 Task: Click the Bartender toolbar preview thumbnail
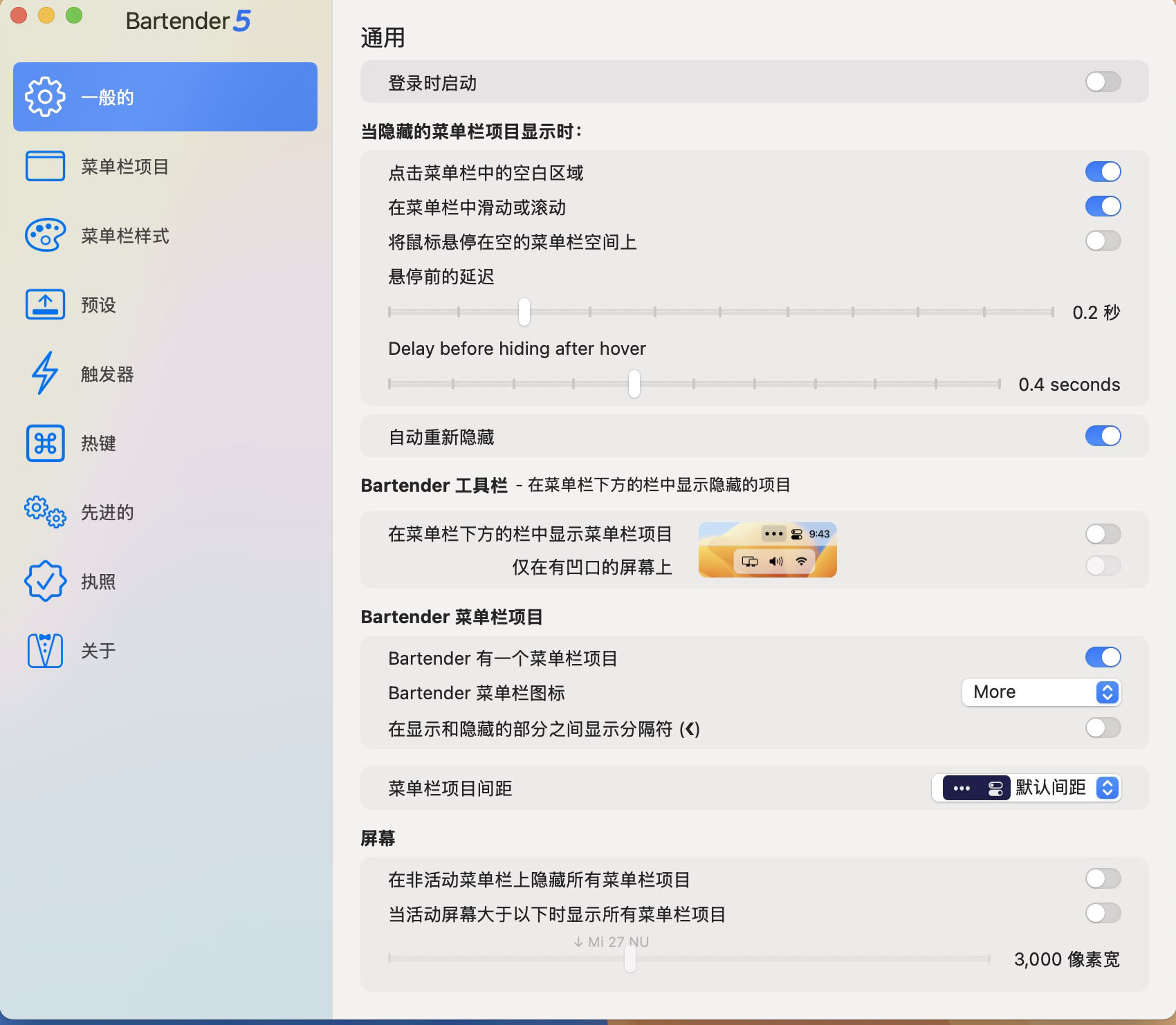[x=768, y=550]
